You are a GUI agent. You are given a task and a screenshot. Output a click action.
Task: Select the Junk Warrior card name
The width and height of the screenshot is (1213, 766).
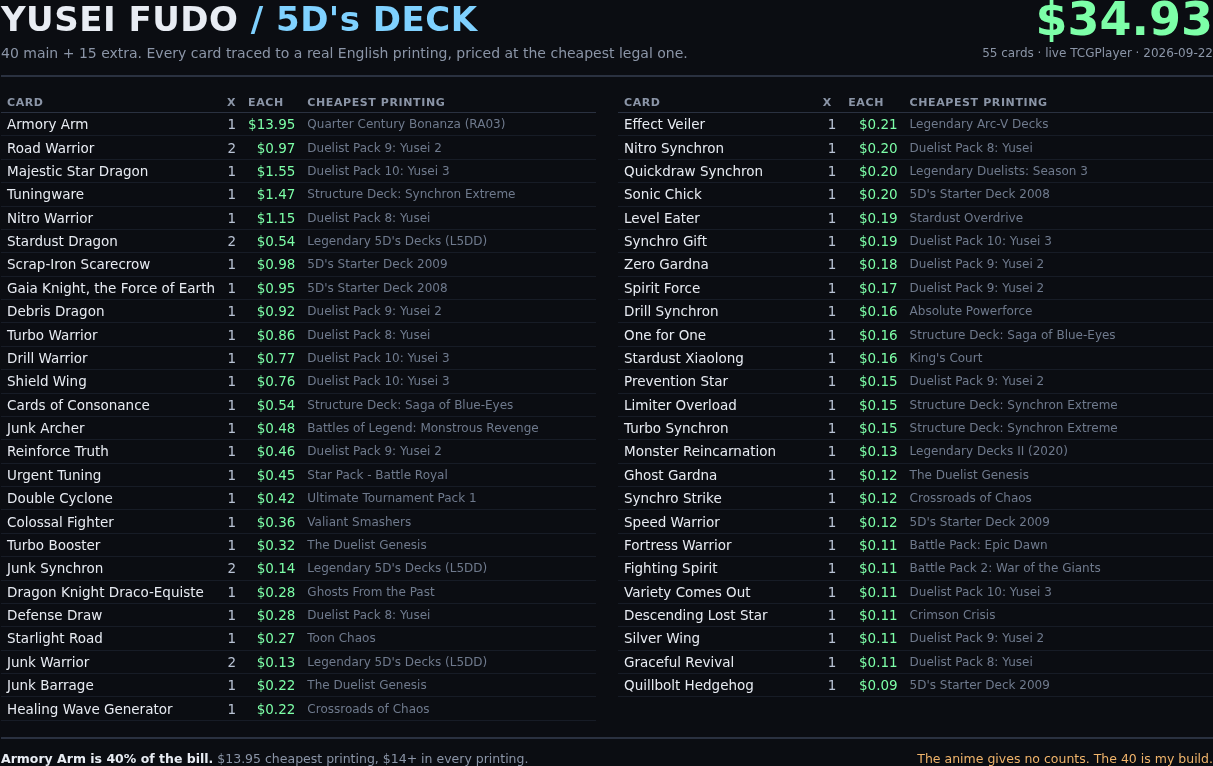coord(48,662)
